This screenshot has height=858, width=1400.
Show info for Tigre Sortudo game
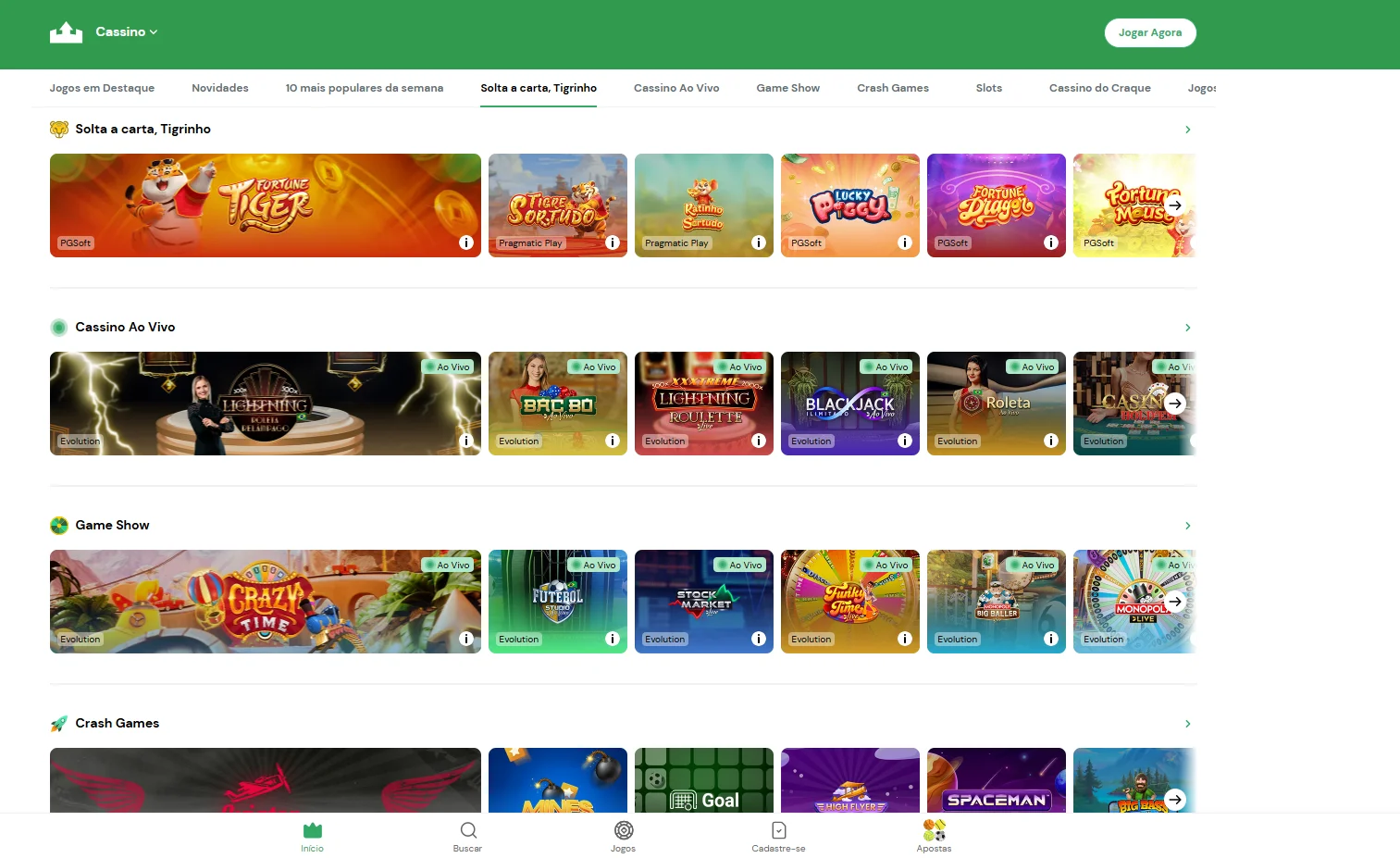(x=613, y=242)
